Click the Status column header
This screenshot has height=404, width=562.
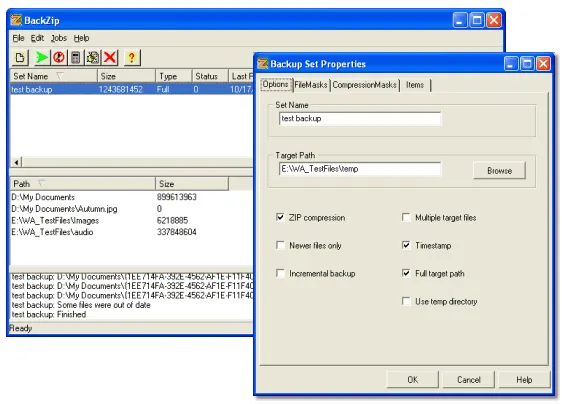pyautogui.click(x=210, y=76)
